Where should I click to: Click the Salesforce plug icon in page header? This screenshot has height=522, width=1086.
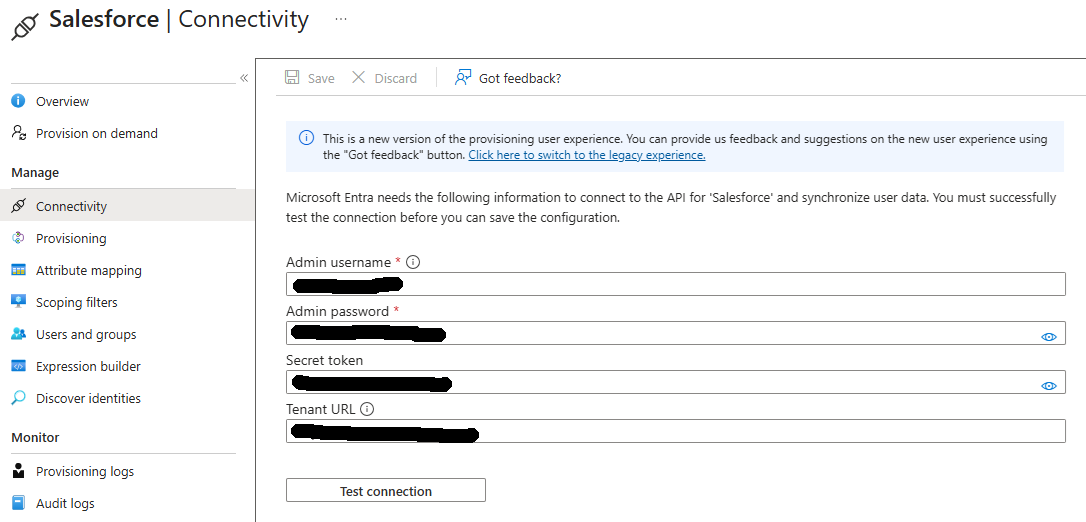(26, 25)
